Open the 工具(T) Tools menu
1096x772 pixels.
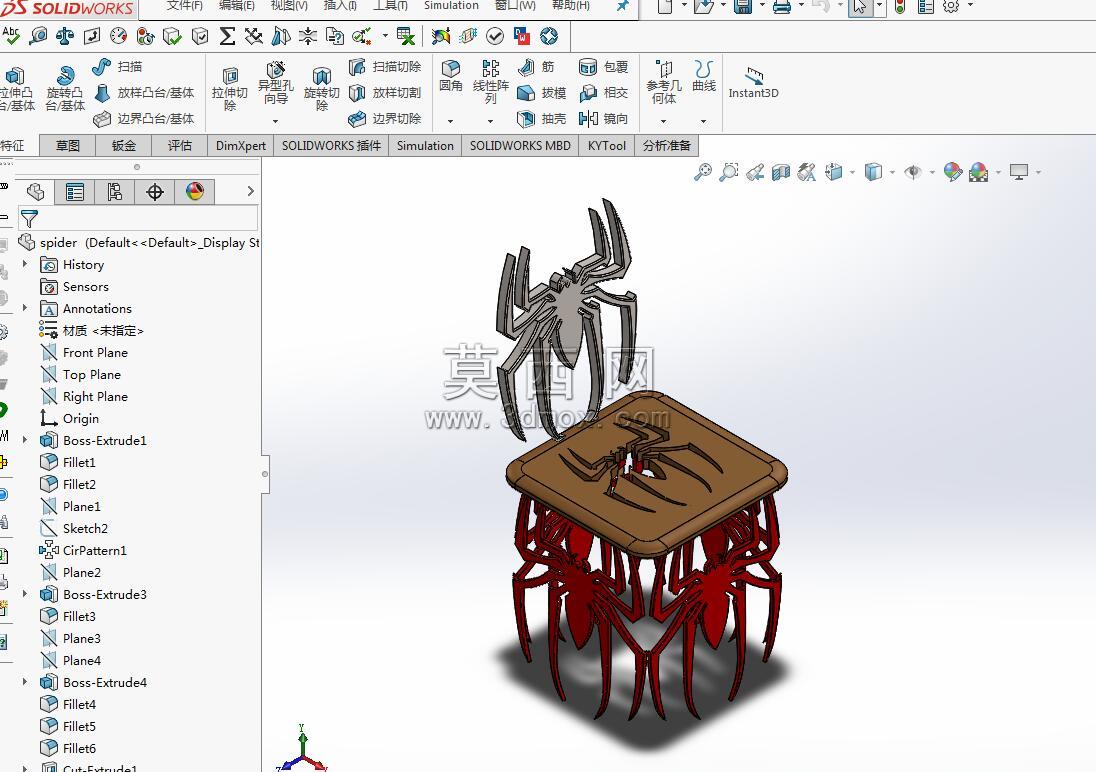(390, 6)
